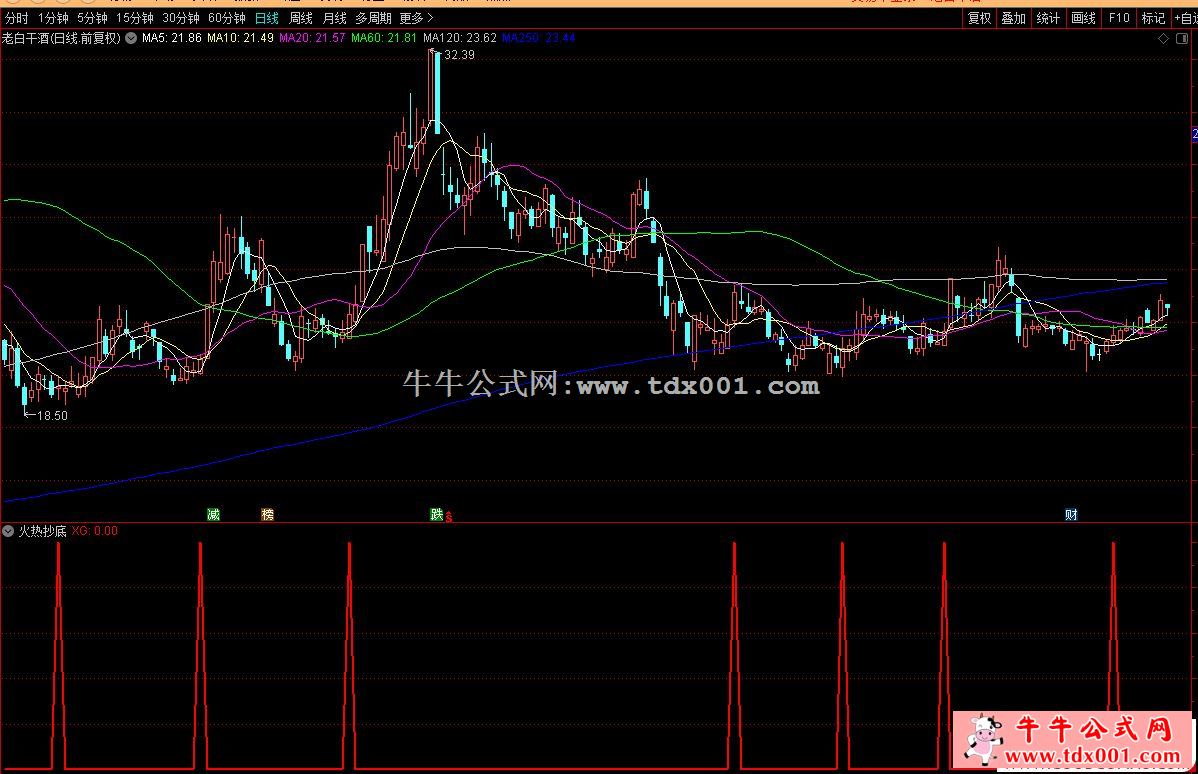Click the green 跌 event marker
The width and height of the screenshot is (1198, 774).
pos(436,514)
